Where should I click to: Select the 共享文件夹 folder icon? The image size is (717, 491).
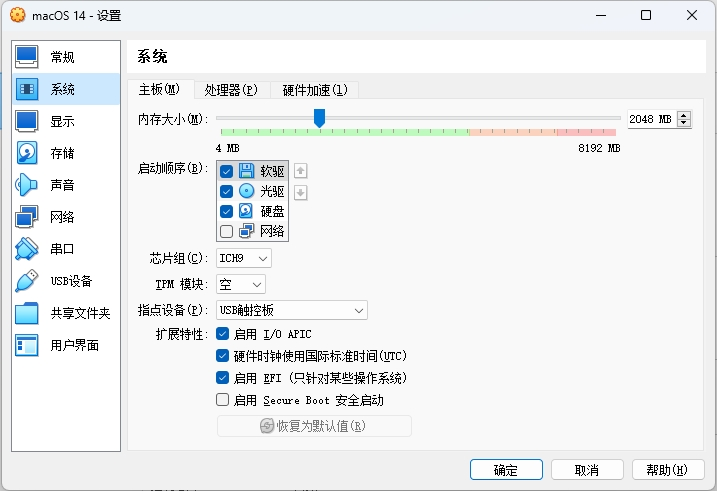click(27, 313)
